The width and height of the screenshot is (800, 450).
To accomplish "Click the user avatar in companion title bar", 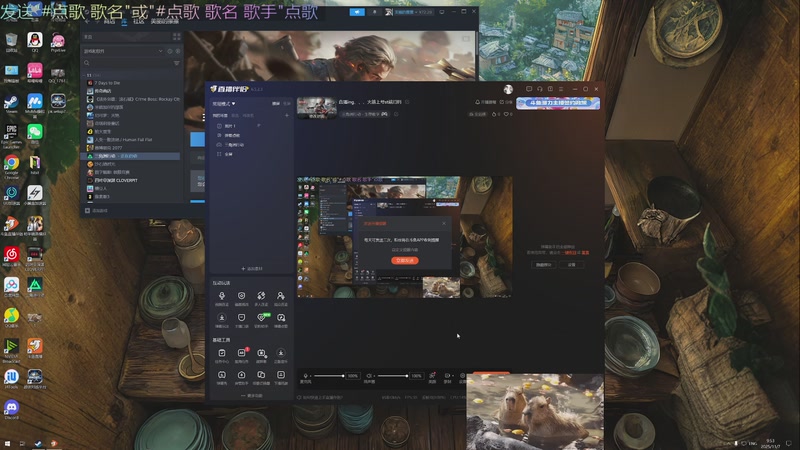I will click(508, 89).
